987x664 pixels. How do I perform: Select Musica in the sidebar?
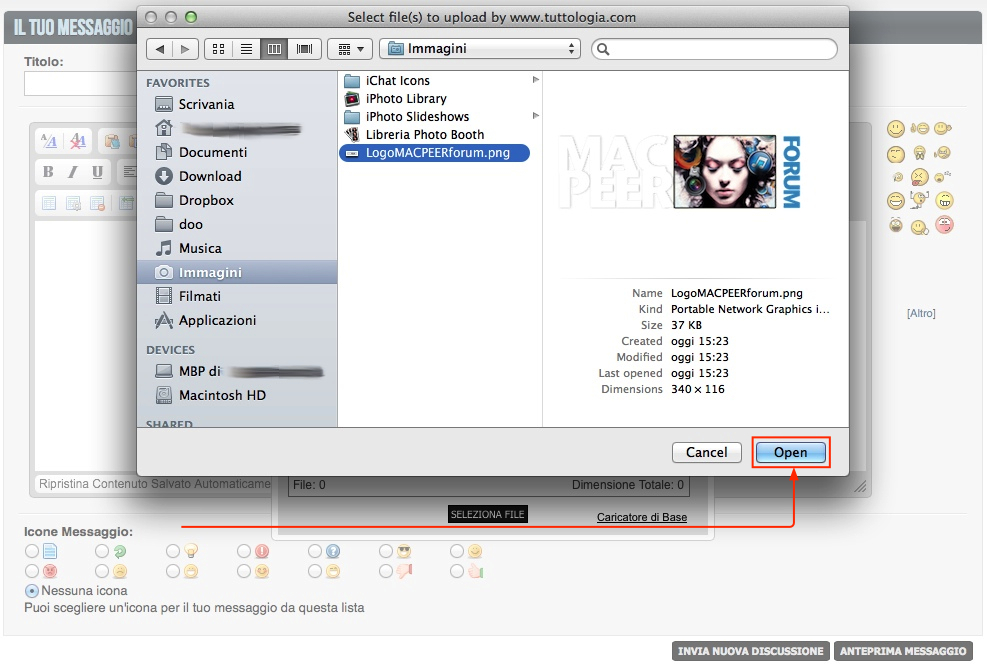tap(237, 248)
